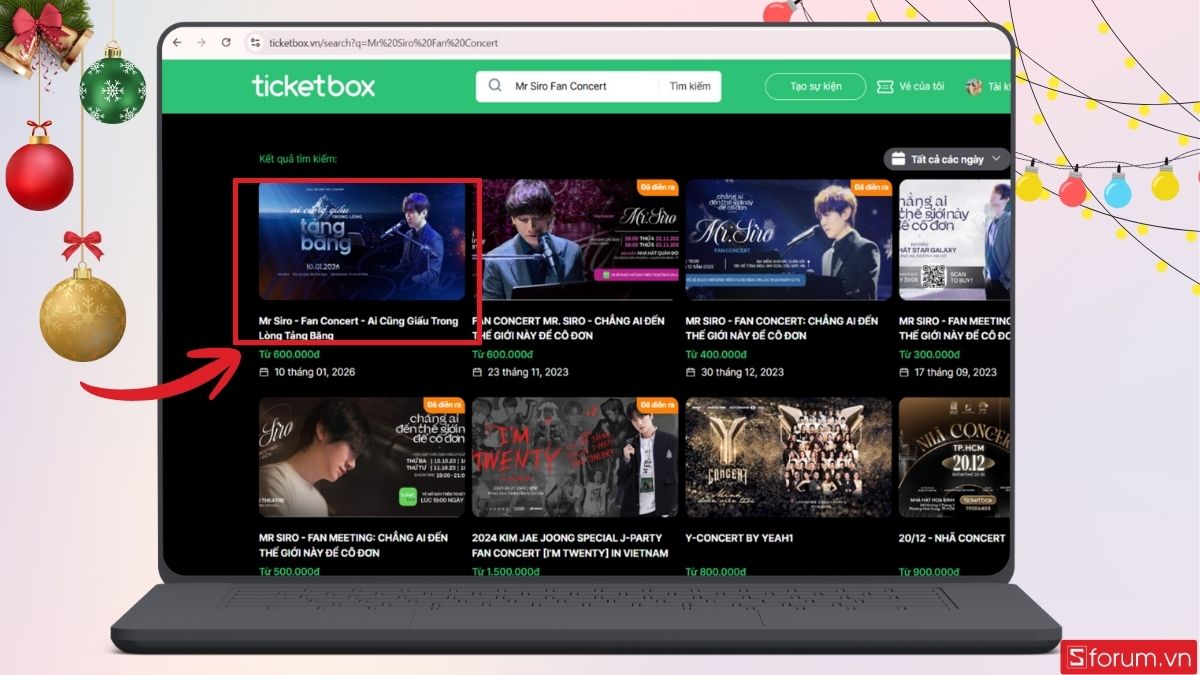
Task: Open the Tạo sự kiện button
Action: click(x=815, y=86)
